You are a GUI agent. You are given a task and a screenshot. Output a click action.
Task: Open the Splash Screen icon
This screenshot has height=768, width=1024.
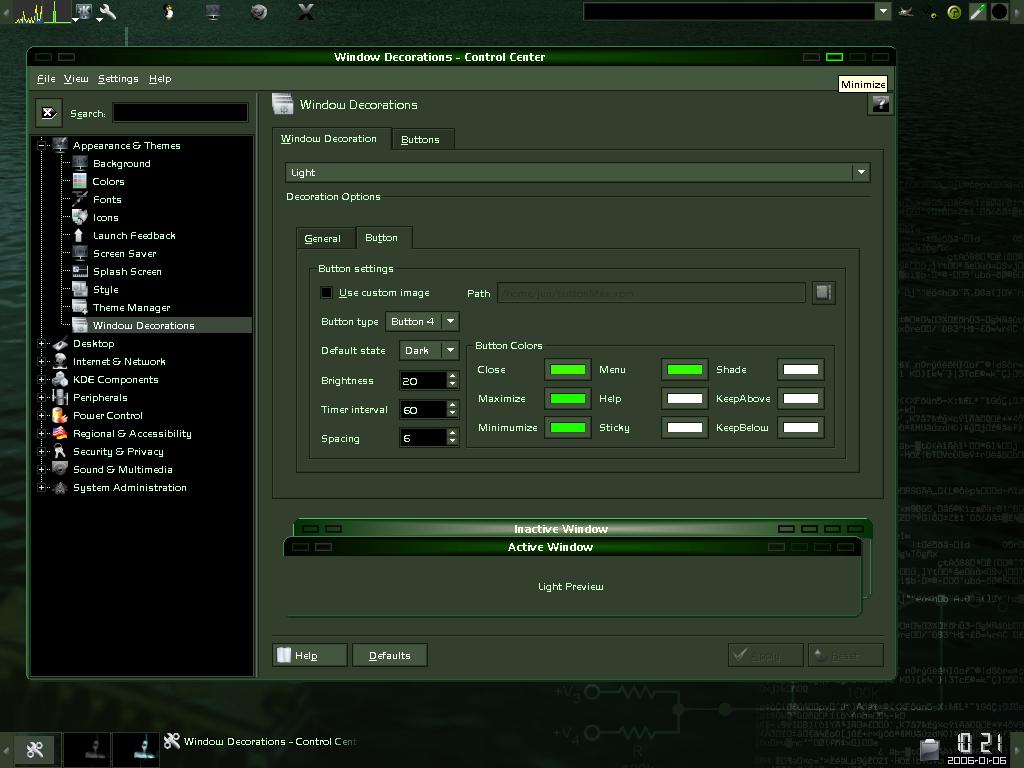(x=80, y=271)
